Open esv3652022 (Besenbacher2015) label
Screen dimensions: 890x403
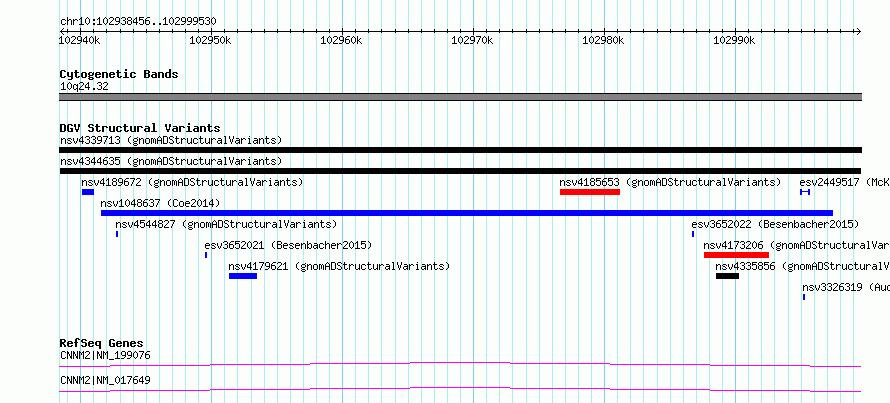[x=775, y=224]
